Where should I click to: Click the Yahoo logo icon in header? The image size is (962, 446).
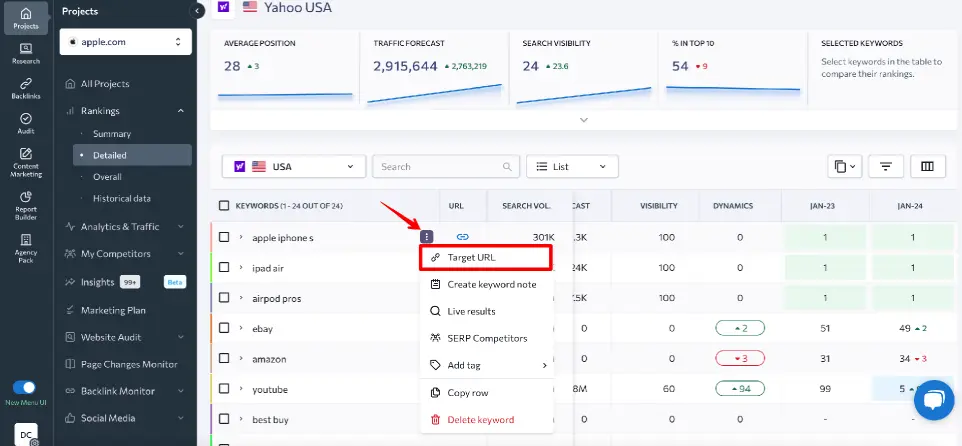pyautogui.click(x=225, y=7)
